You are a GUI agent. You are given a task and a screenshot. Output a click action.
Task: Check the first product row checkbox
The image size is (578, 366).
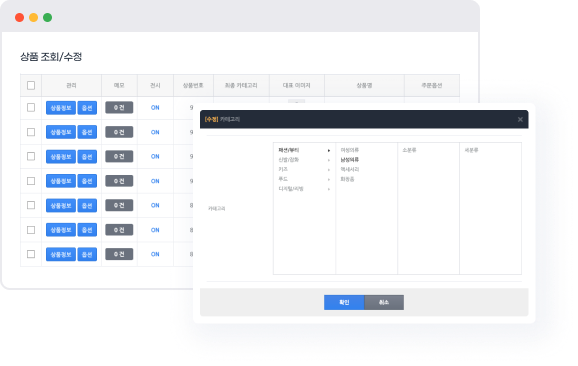click(31, 107)
